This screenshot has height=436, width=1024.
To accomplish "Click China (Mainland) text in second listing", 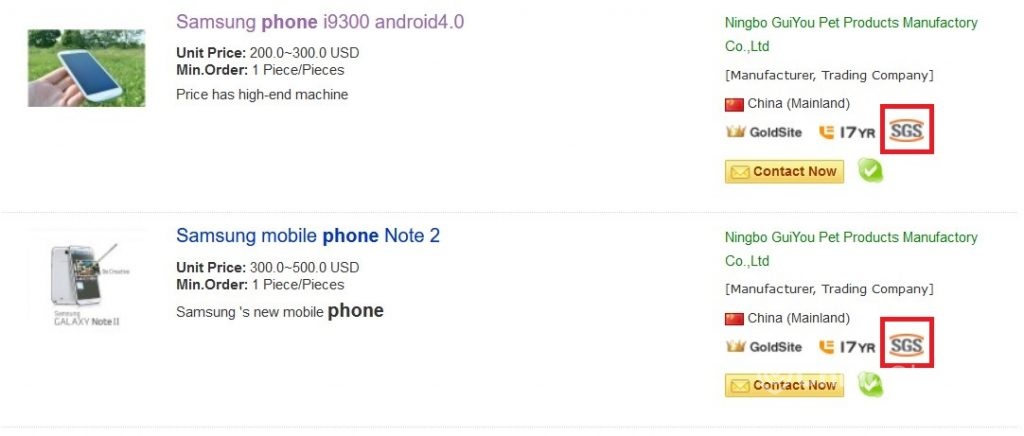I will pyautogui.click(x=799, y=319).
